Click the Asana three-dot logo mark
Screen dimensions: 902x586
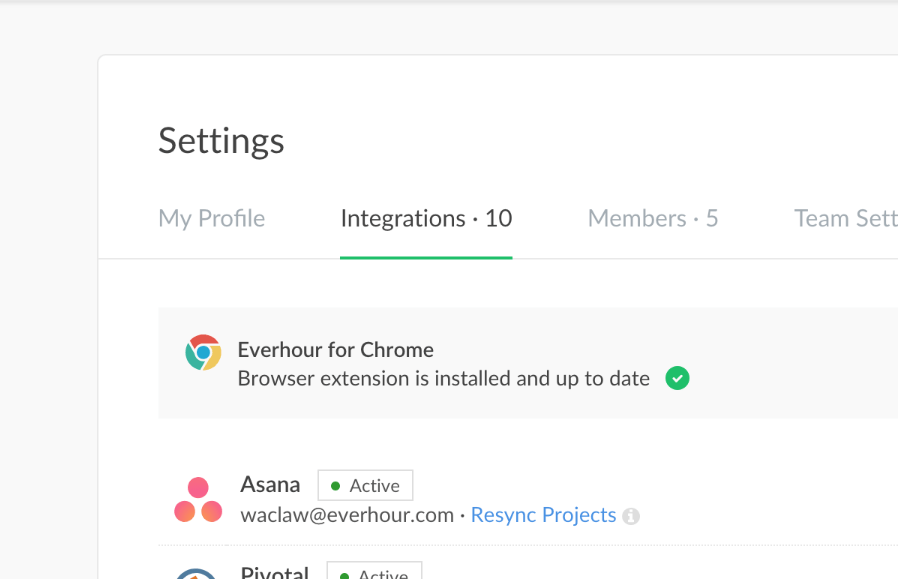[x=197, y=499]
